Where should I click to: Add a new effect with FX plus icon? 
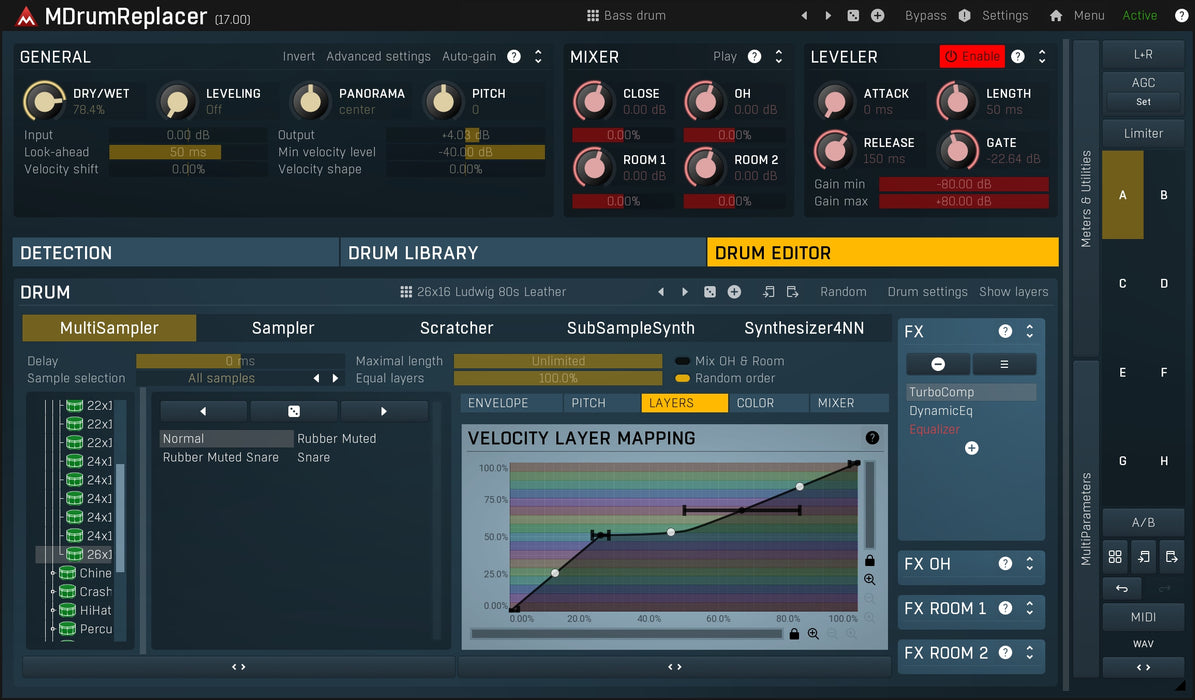(x=971, y=448)
